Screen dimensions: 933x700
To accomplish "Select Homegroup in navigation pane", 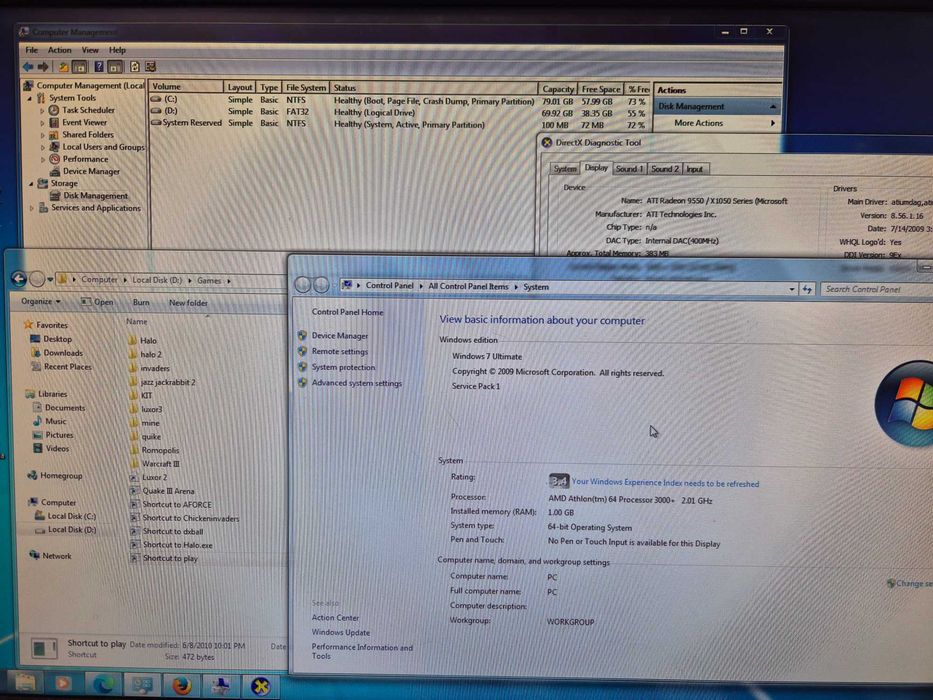I will [61, 476].
